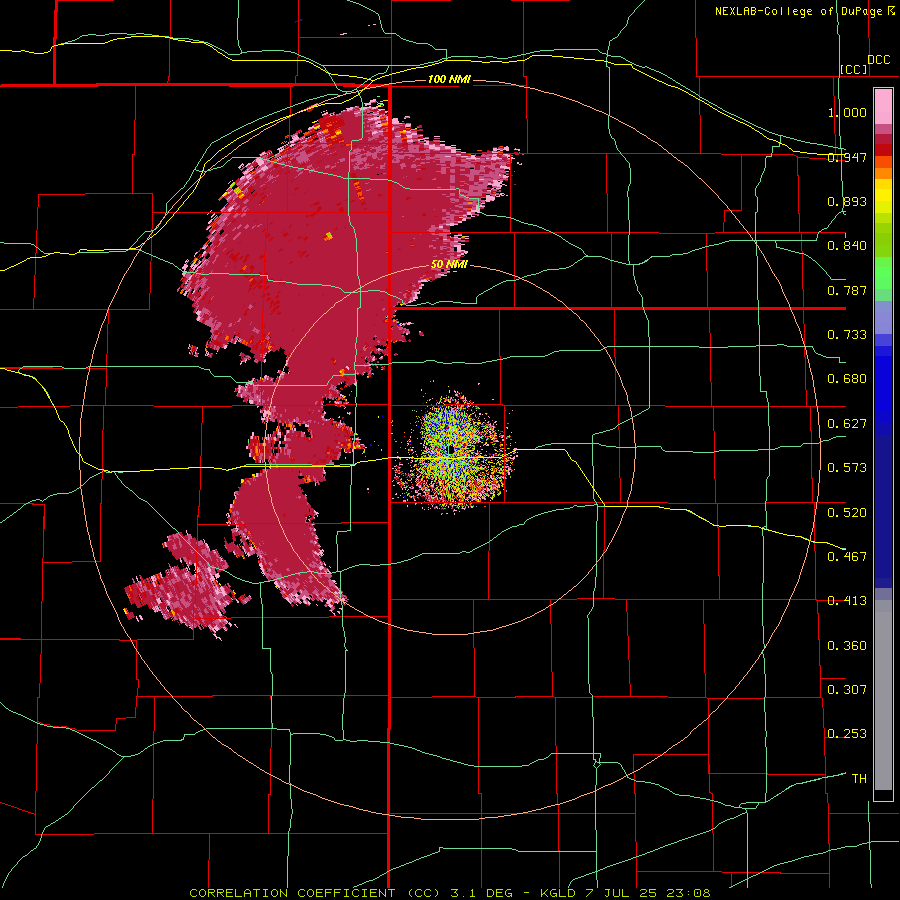
Task: Click the 0.413 scale value
Action: 847,601
